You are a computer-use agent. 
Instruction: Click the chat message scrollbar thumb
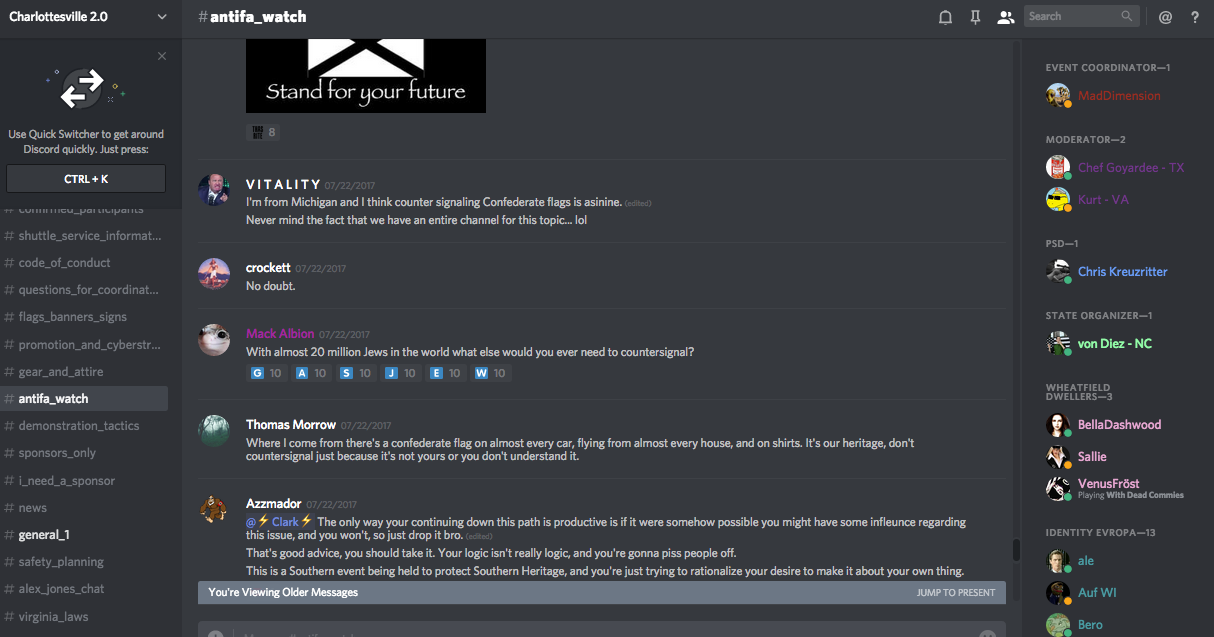pyautogui.click(x=1017, y=550)
